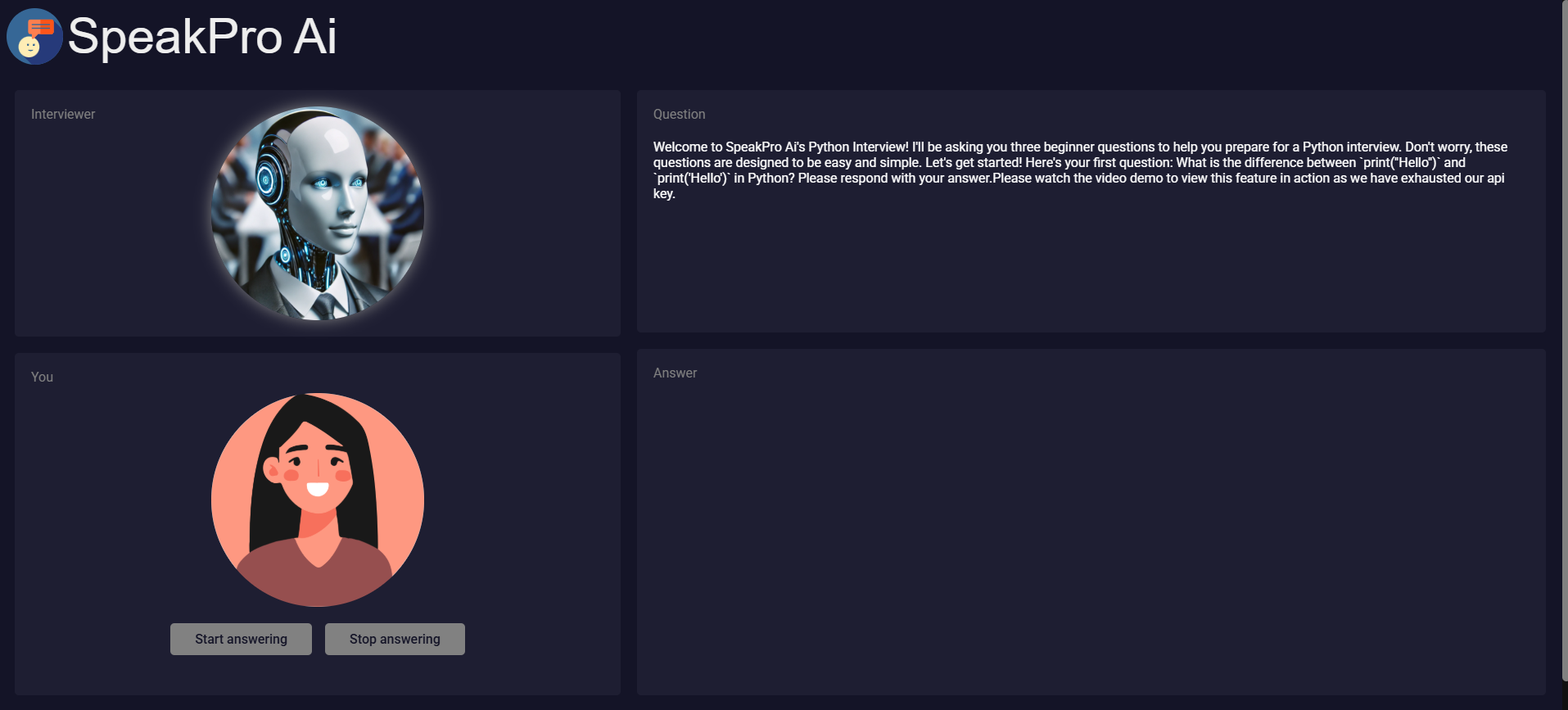Viewport: 1568px width, 710px height.
Task: Start answering the interview question
Action: tap(241, 639)
